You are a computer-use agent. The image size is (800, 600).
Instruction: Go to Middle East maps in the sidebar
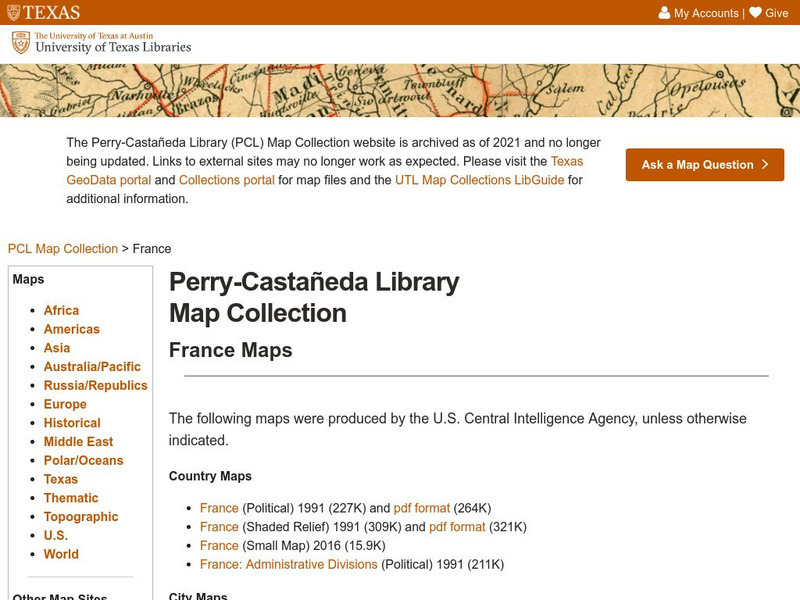pos(78,442)
